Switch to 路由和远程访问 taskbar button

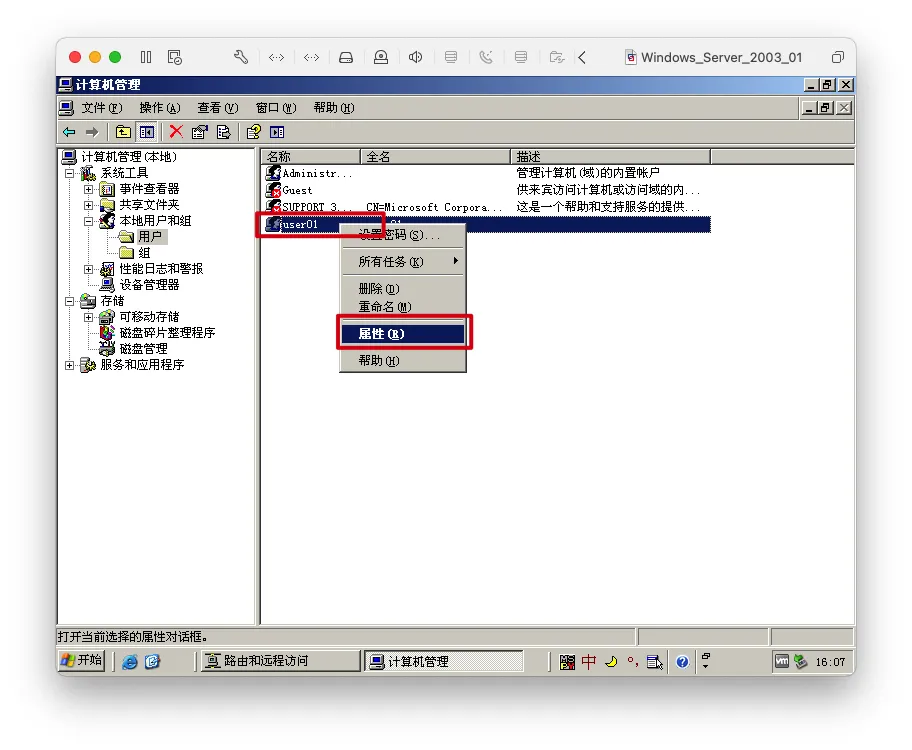[281, 661]
